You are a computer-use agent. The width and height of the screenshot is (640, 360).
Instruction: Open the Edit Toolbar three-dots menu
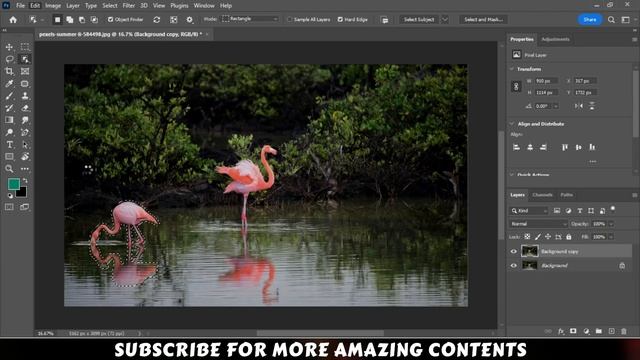pos(25,169)
